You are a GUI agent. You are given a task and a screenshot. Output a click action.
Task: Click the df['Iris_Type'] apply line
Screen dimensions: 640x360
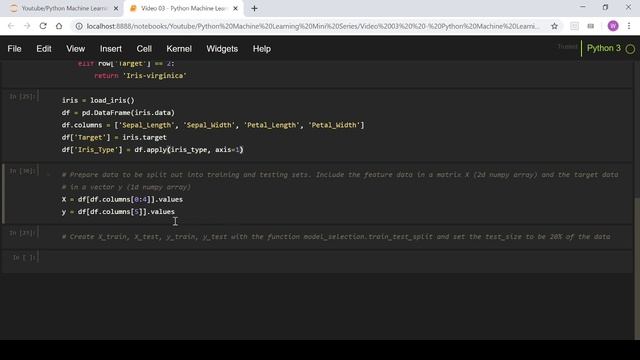coord(152,150)
